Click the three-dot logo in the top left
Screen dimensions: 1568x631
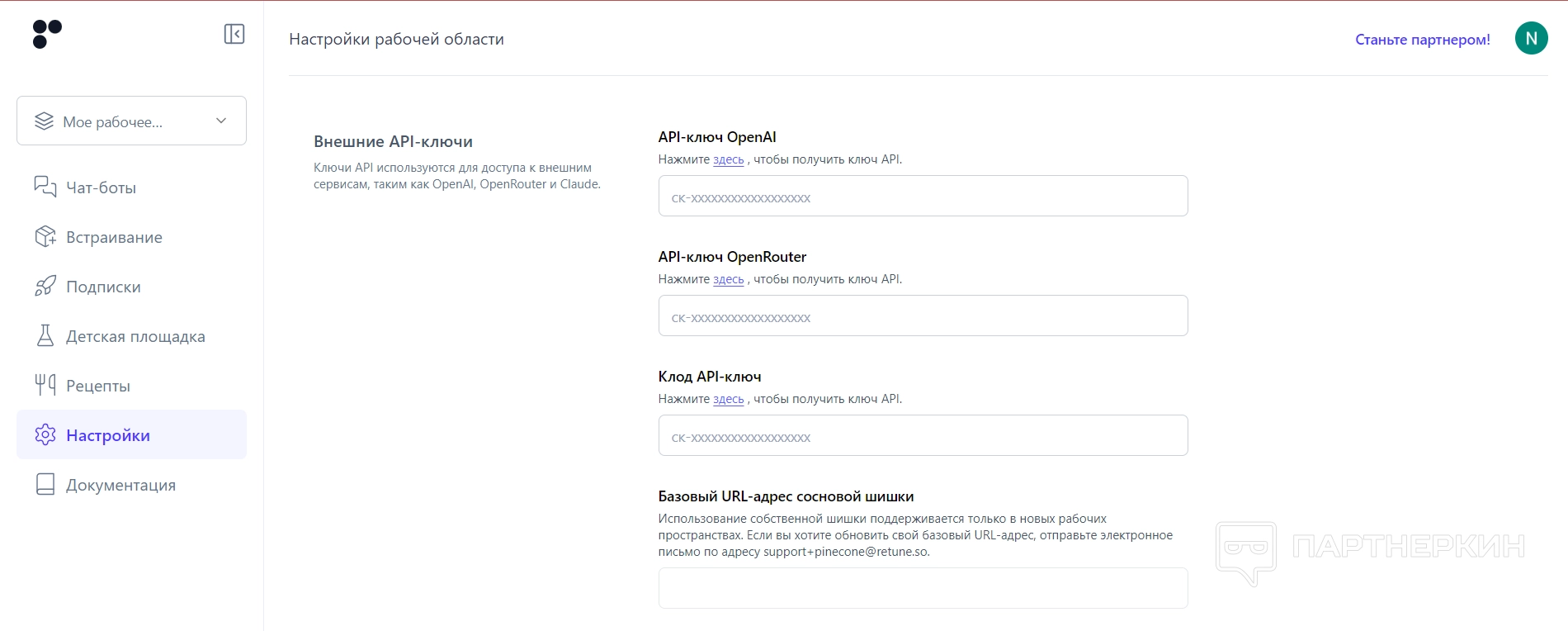point(47,34)
